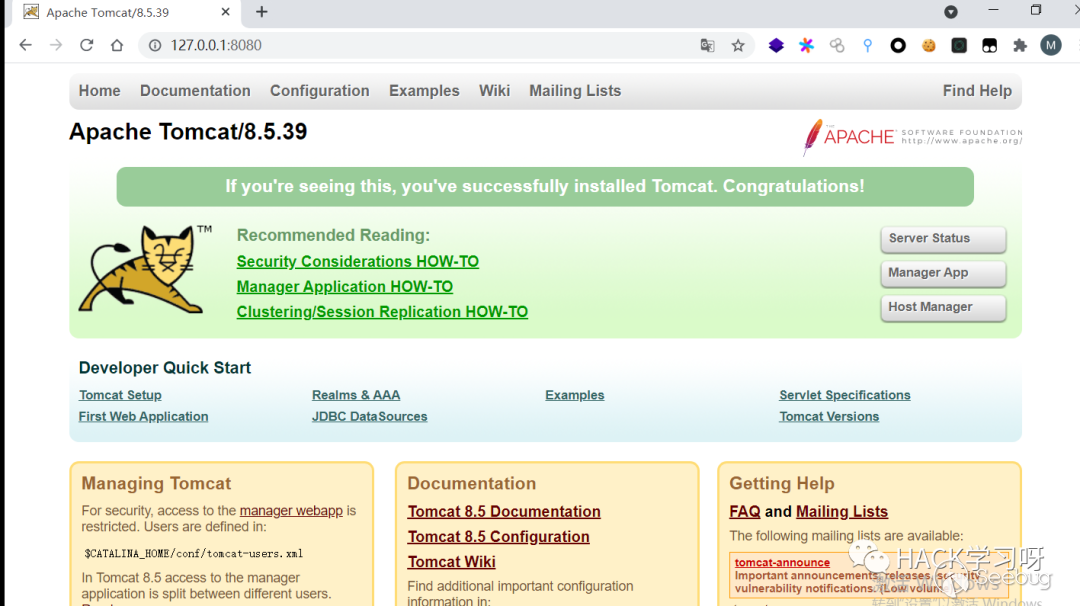Click the Apache Tomcat/8.5.39 page heading
The width and height of the screenshot is (1080, 606).
click(188, 132)
